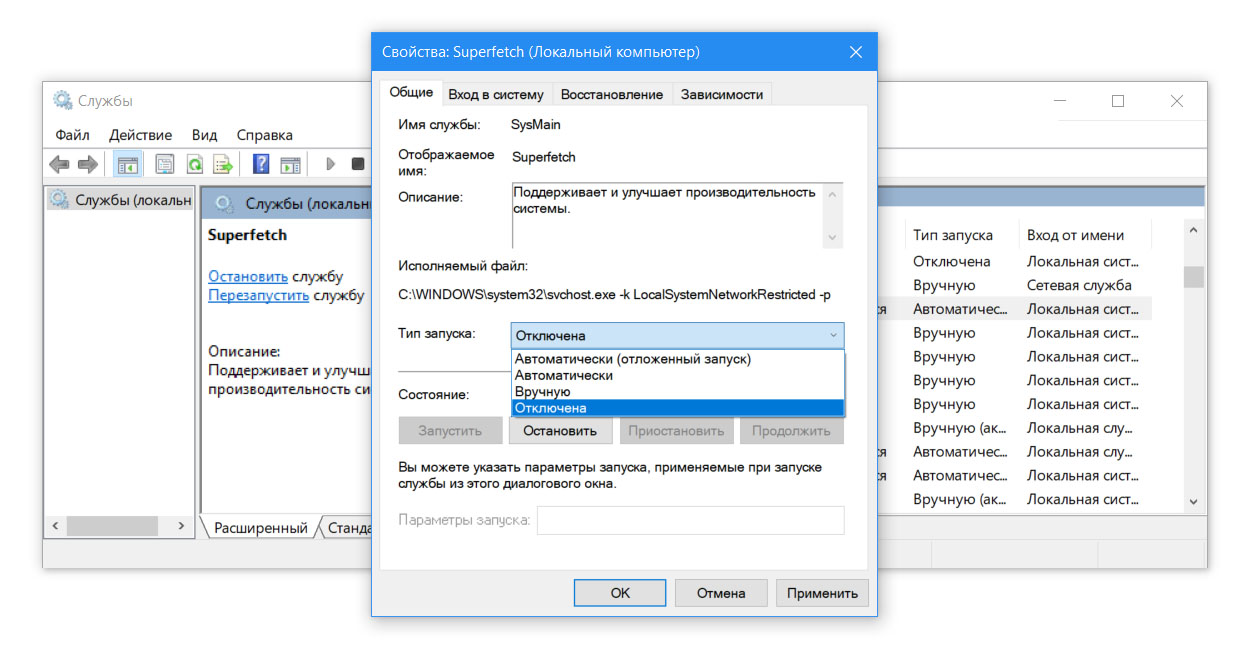Image resolution: width=1257 pixels, height=661 pixels.
Task: Select the highlighted Автоматичес… row cell
Action: point(960,309)
